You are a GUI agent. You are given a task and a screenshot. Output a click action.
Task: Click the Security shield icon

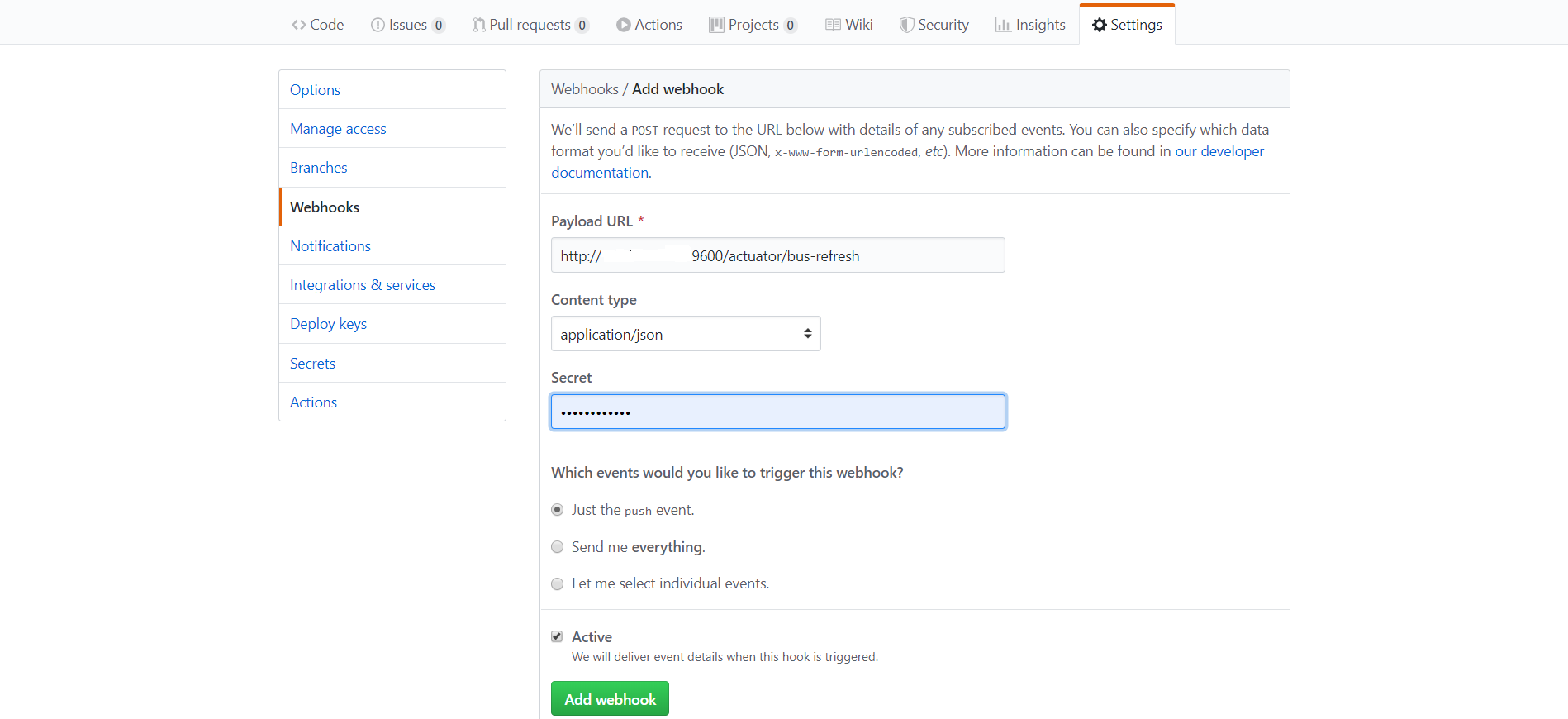coord(906,25)
